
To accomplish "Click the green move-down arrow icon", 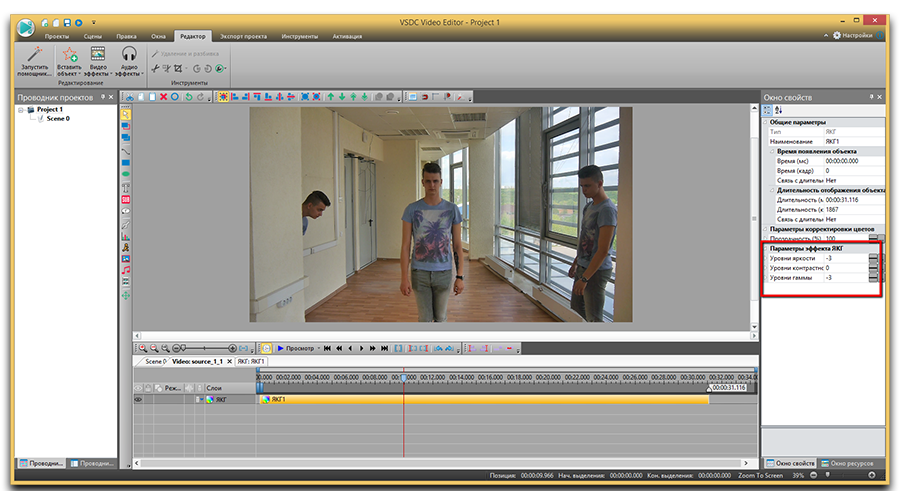I will point(342,97).
